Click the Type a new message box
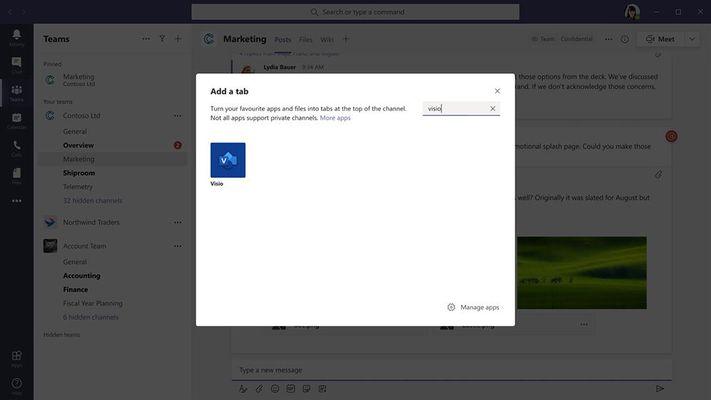 [452, 370]
